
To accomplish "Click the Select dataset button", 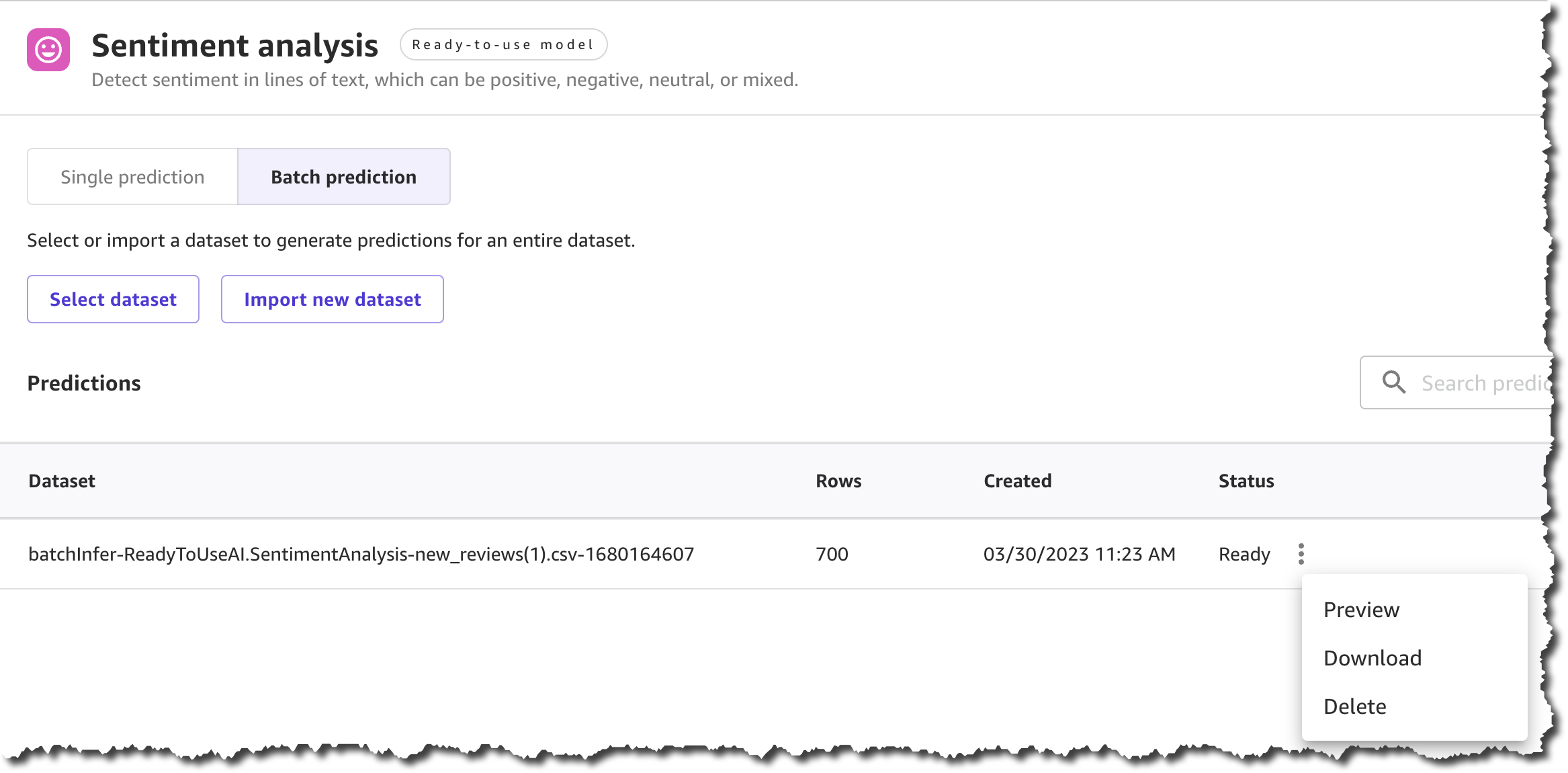I will tap(113, 299).
